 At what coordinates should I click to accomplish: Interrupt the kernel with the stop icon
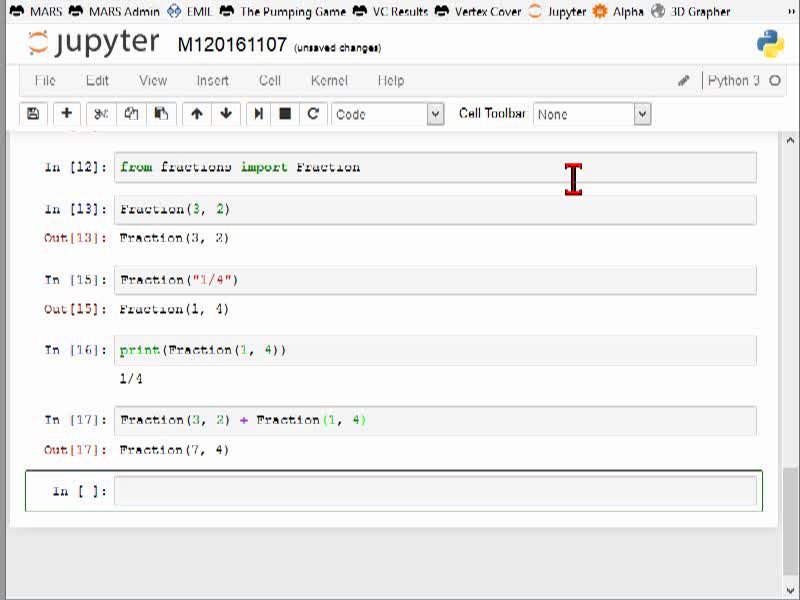(x=285, y=114)
